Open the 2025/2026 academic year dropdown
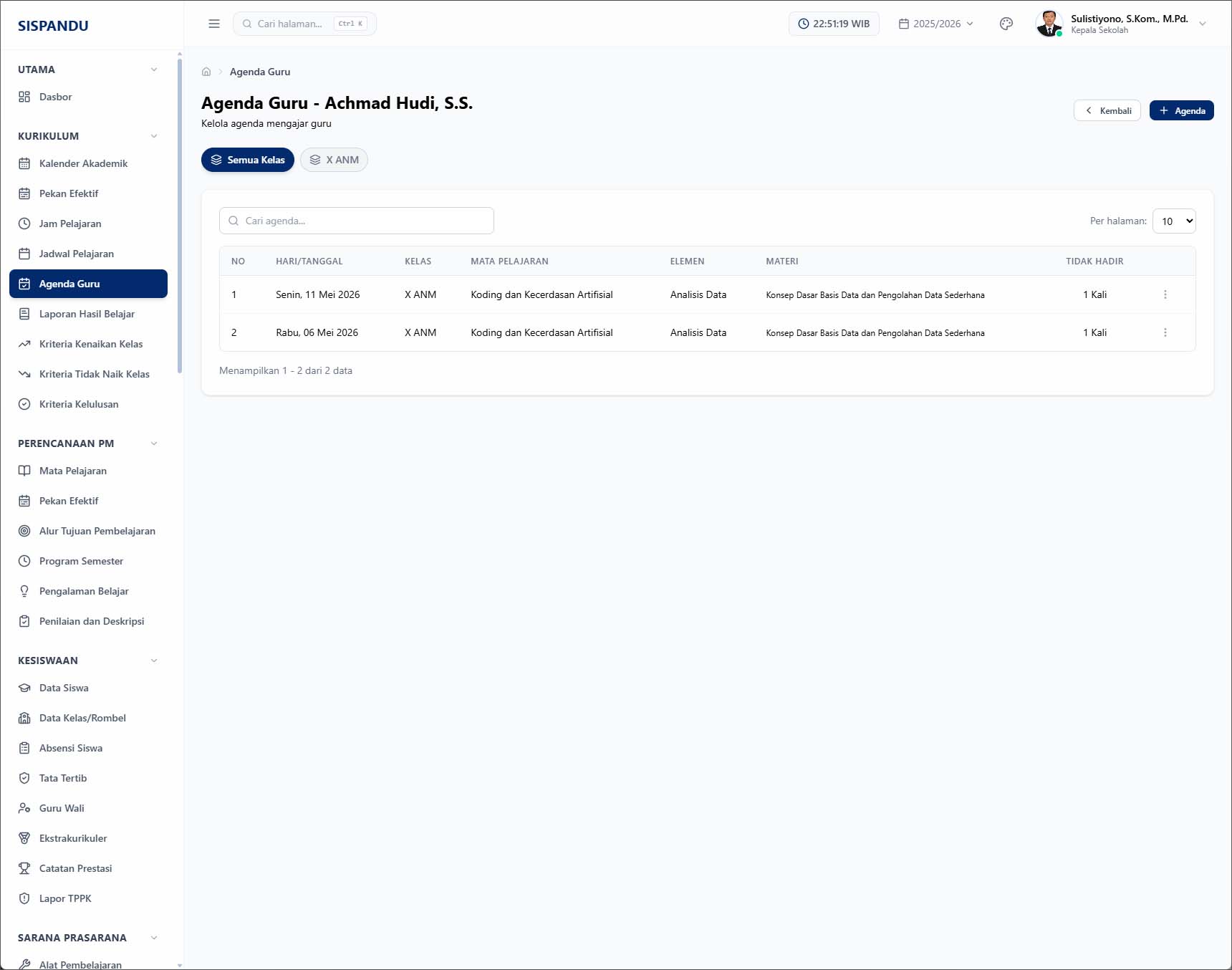This screenshot has width=1232, height=970. click(936, 24)
